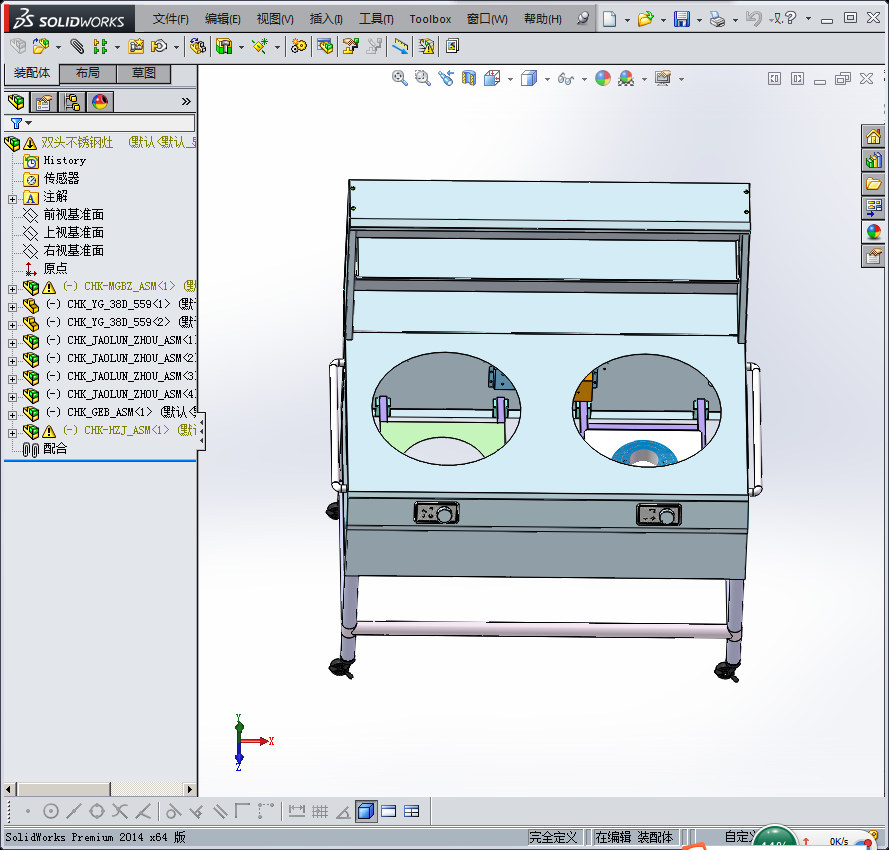Select the sketch Circle tool
This screenshot has height=850, width=889.
pyautogui.click(x=51, y=811)
